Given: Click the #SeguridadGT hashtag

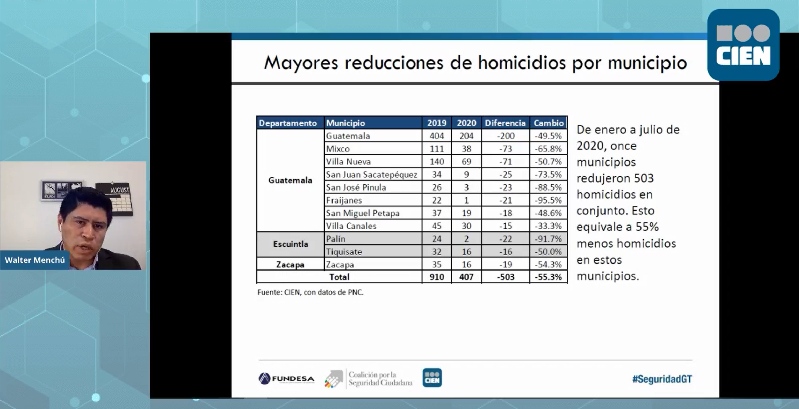Looking at the screenshot, I should 662,379.
